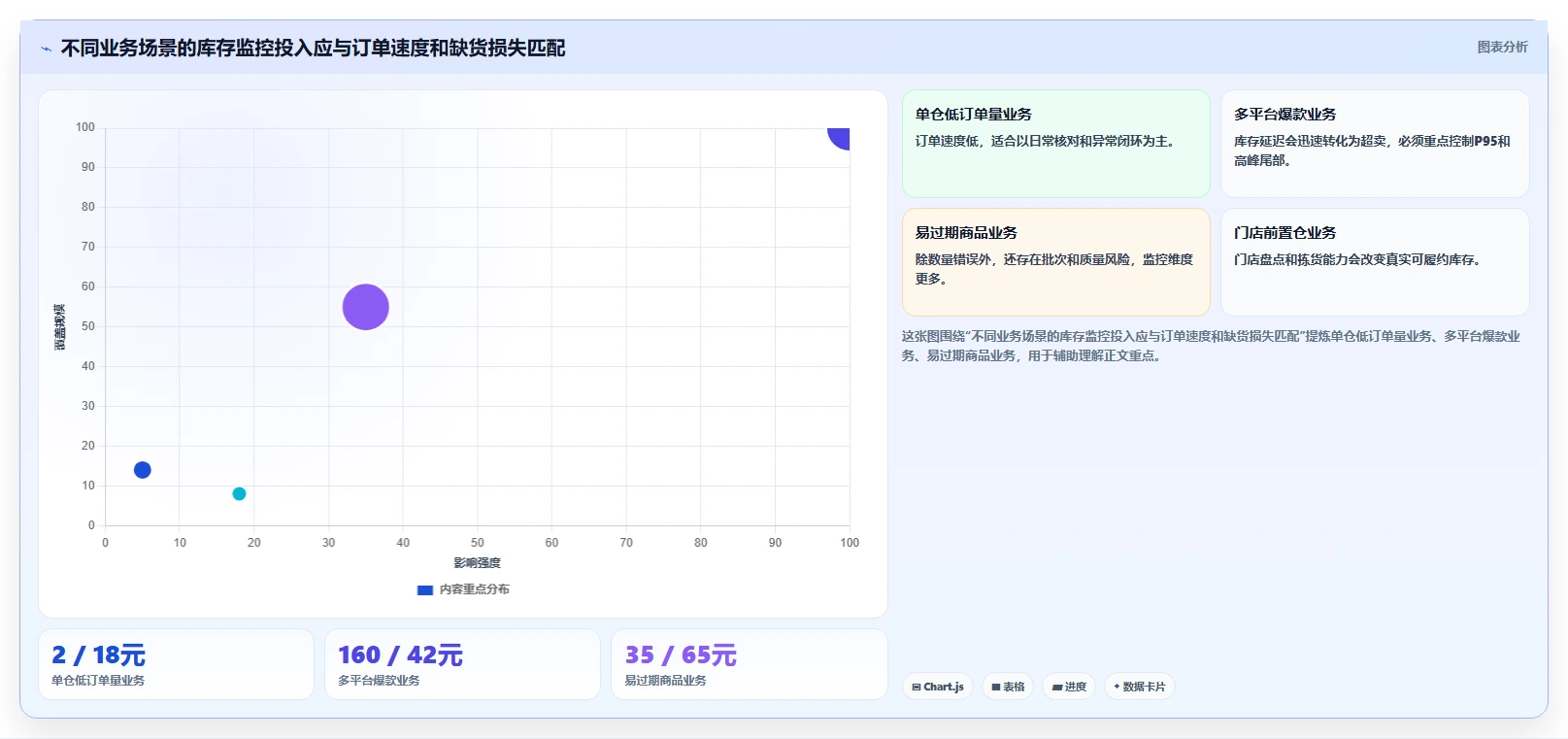Select the 35 / 65元 stat card
Viewport: 1568px width, 739px height.
[749, 664]
